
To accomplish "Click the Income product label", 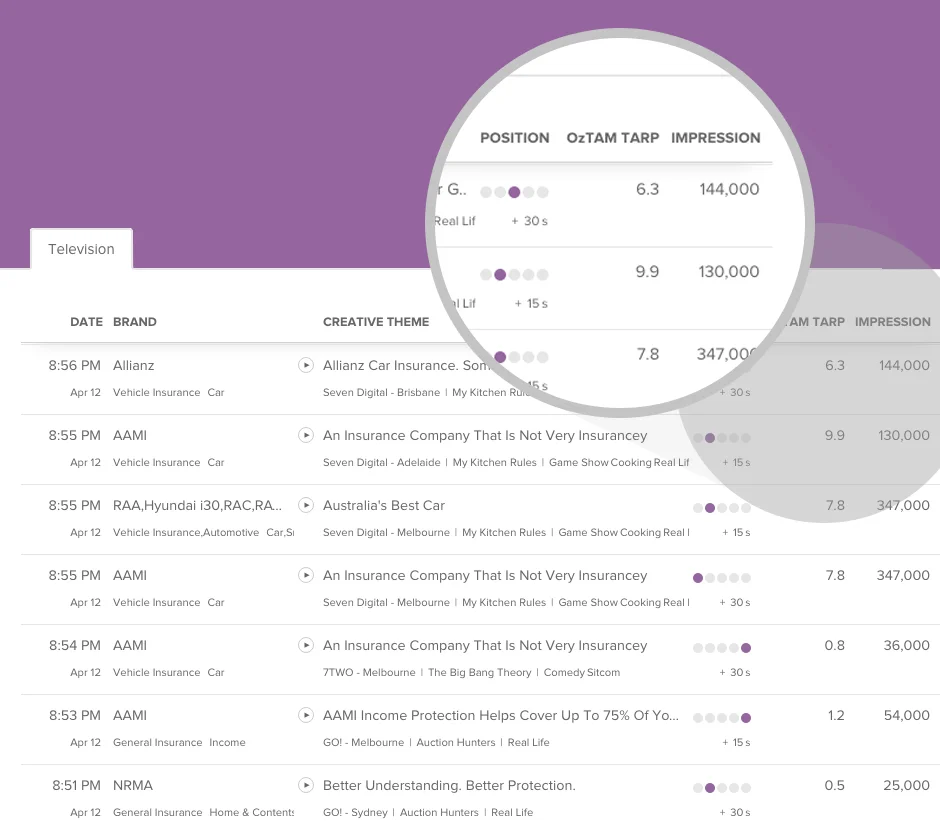I will click(x=227, y=743).
